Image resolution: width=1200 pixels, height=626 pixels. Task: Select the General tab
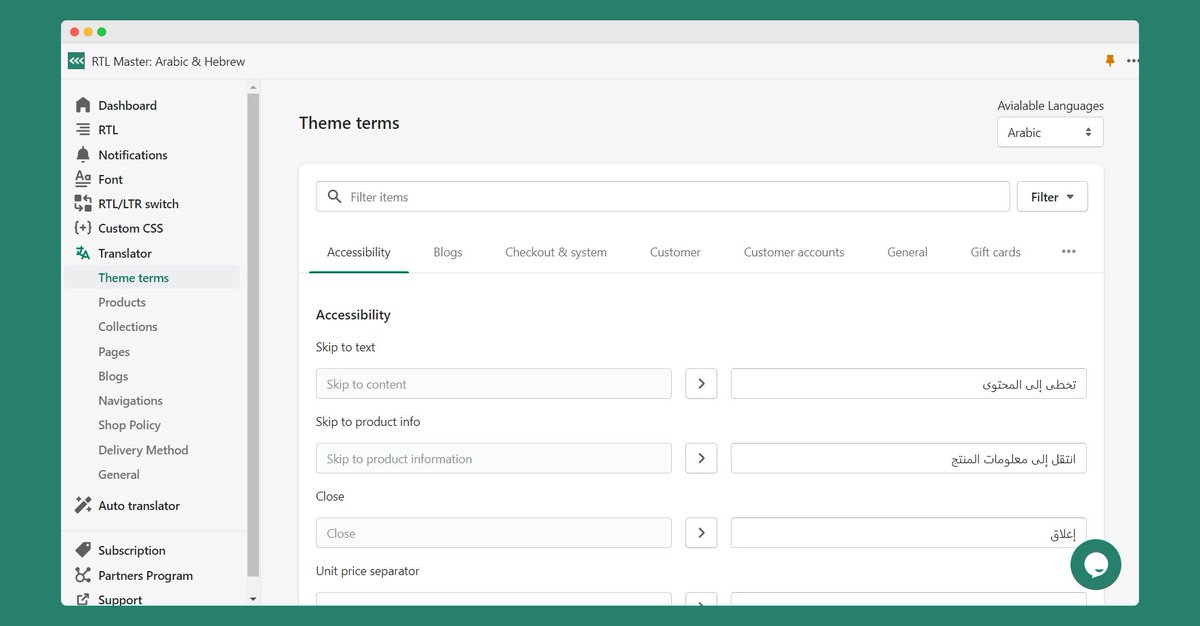[907, 252]
